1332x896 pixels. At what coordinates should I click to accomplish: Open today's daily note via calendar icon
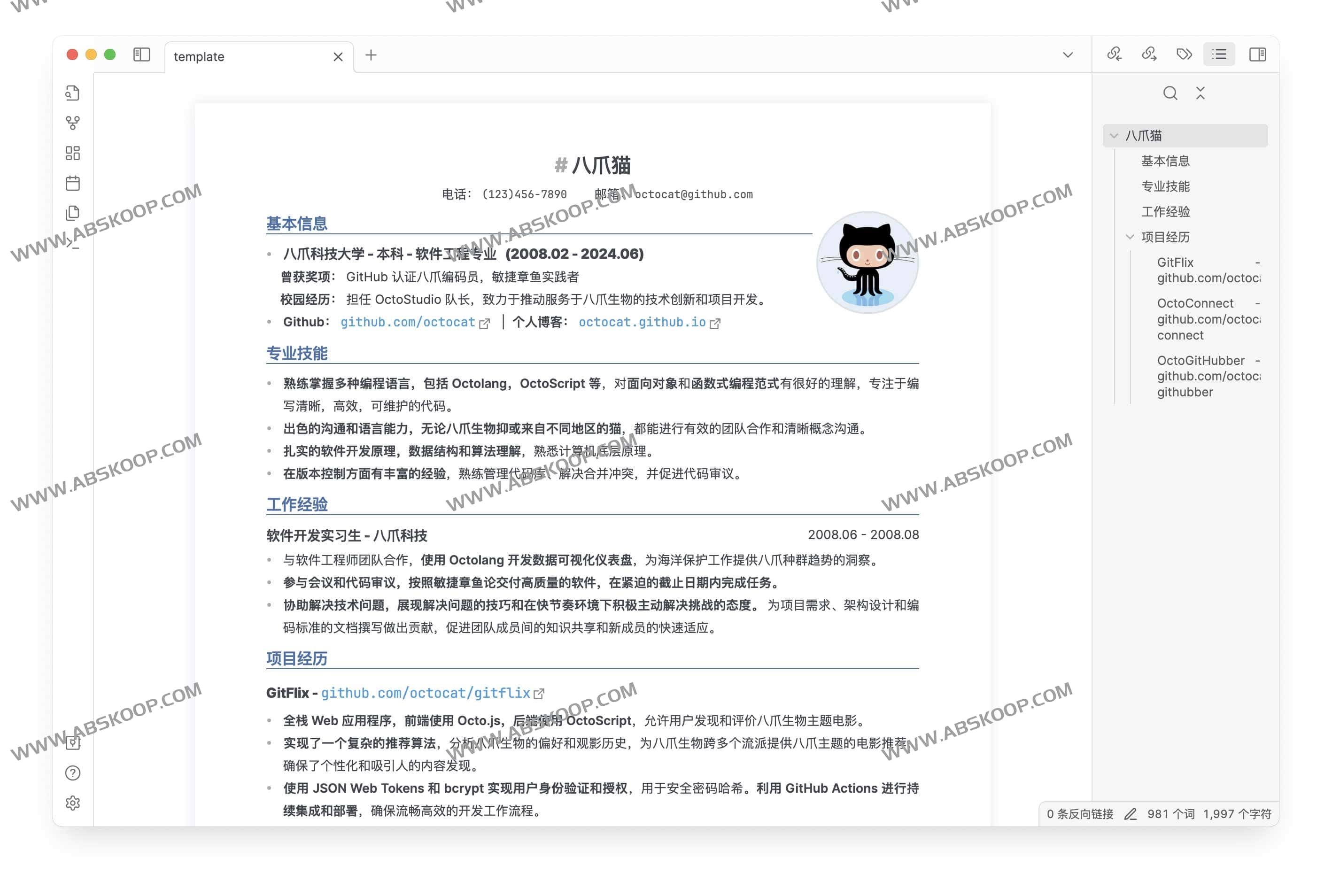pos(73,183)
